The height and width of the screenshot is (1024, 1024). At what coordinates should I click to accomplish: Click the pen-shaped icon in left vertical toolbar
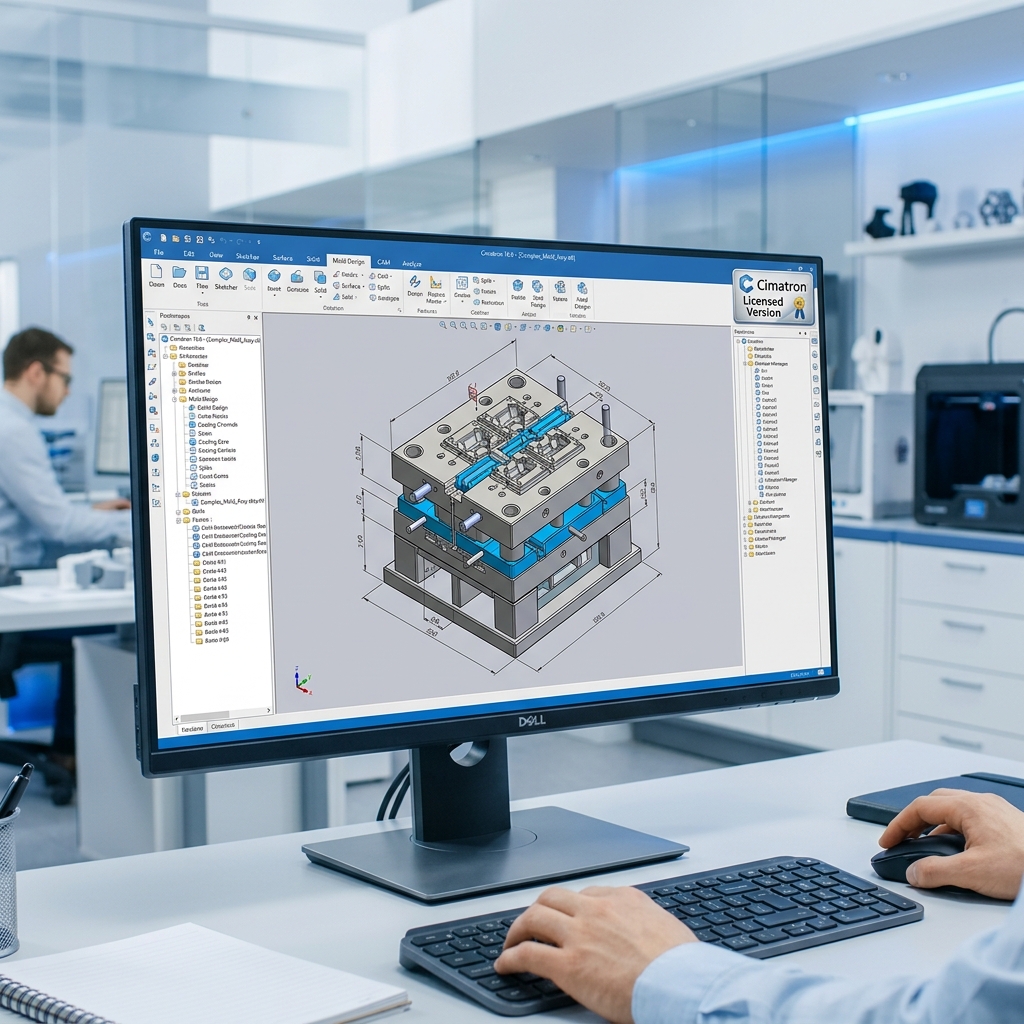point(152,382)
